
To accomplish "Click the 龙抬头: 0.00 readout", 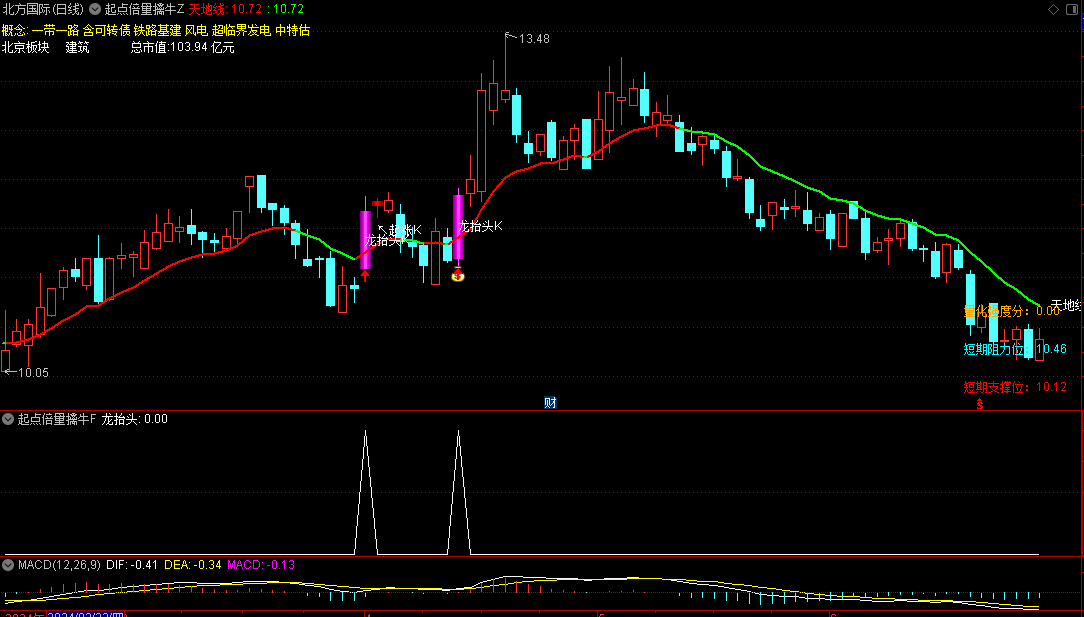I will tap(134, 418).
